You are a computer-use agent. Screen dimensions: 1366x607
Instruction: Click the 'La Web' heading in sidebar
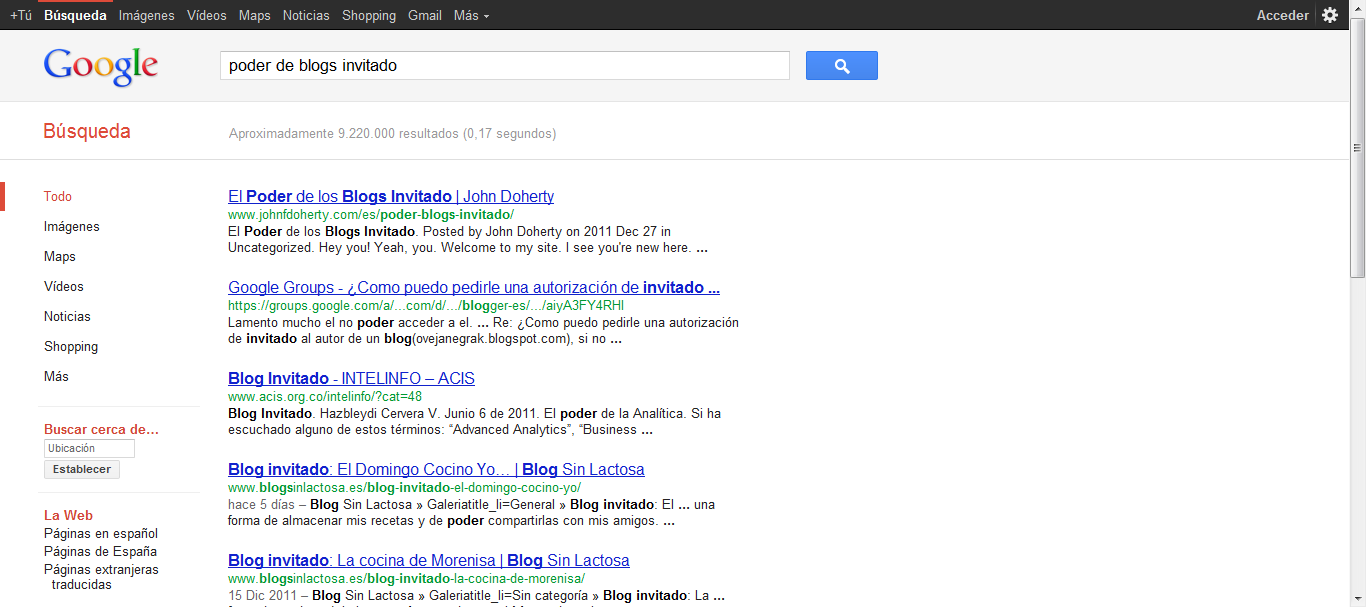click(x=68, y=516)
